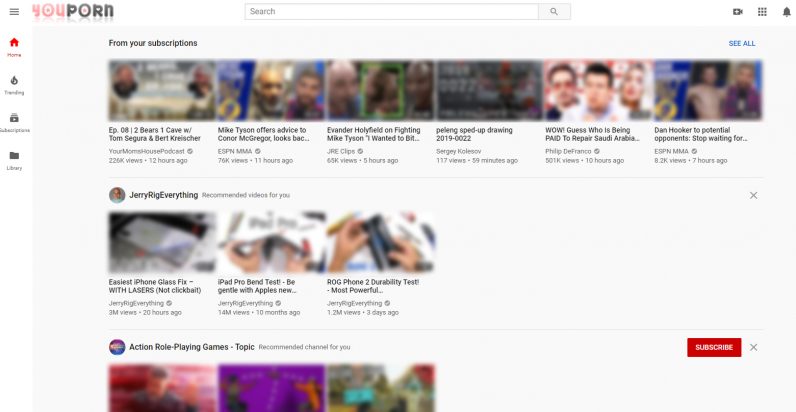Open Subscriptions in the sidebar
Screen dimensions: 796x412
(14, 122)
